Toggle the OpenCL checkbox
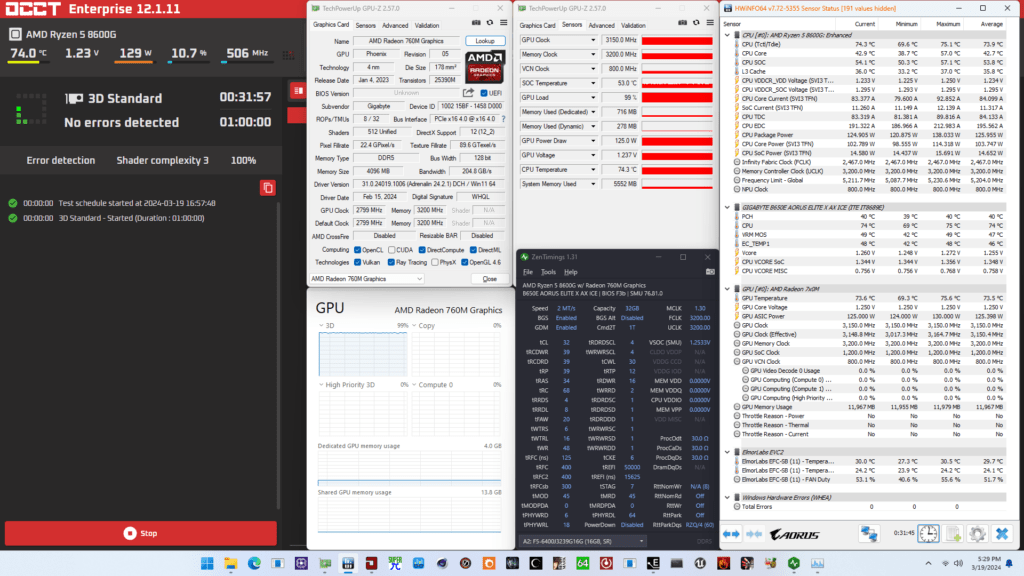 [357, 250]
